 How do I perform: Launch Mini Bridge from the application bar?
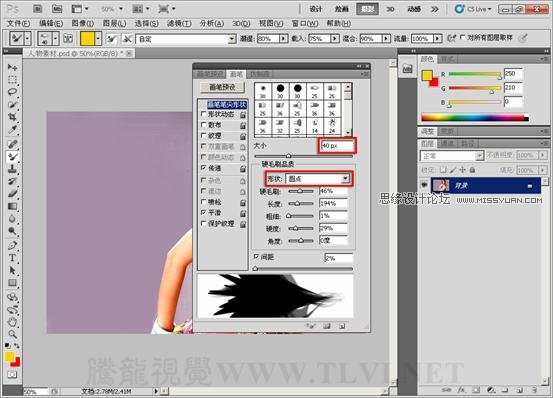[57, 9]
